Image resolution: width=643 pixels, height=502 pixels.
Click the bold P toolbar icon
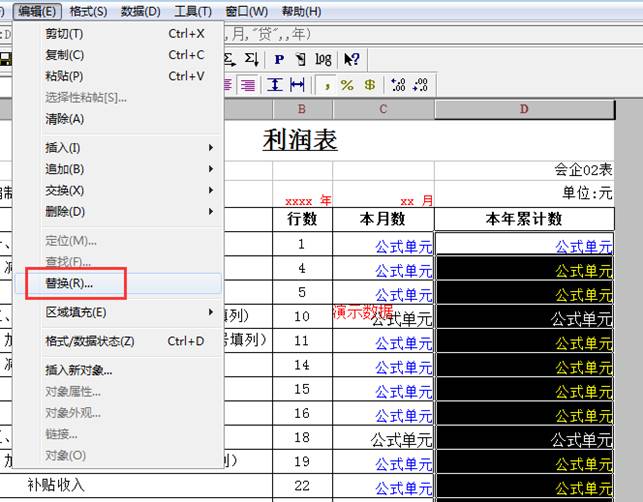[279, 60]
